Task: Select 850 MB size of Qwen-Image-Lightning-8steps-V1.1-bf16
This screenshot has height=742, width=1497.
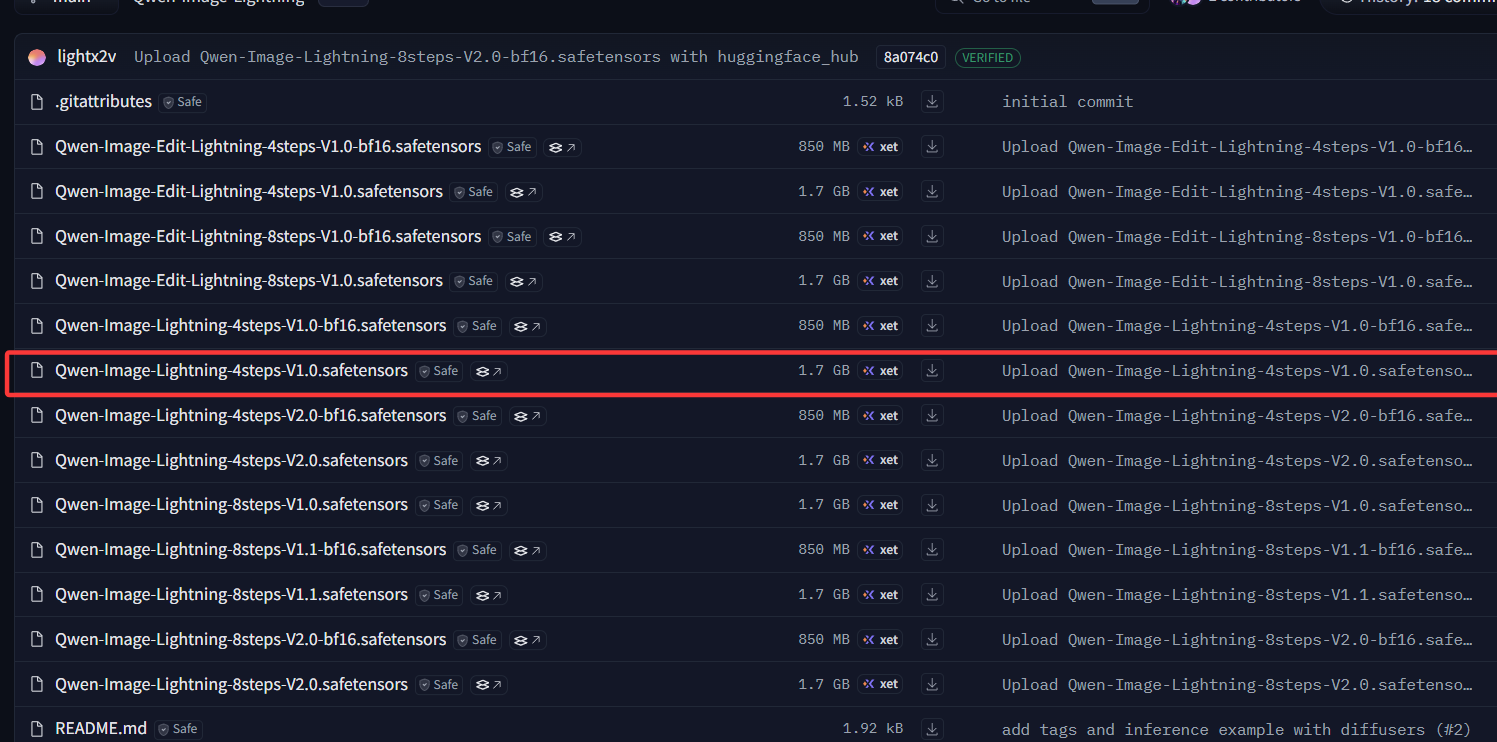Action: tap(824, 550)
